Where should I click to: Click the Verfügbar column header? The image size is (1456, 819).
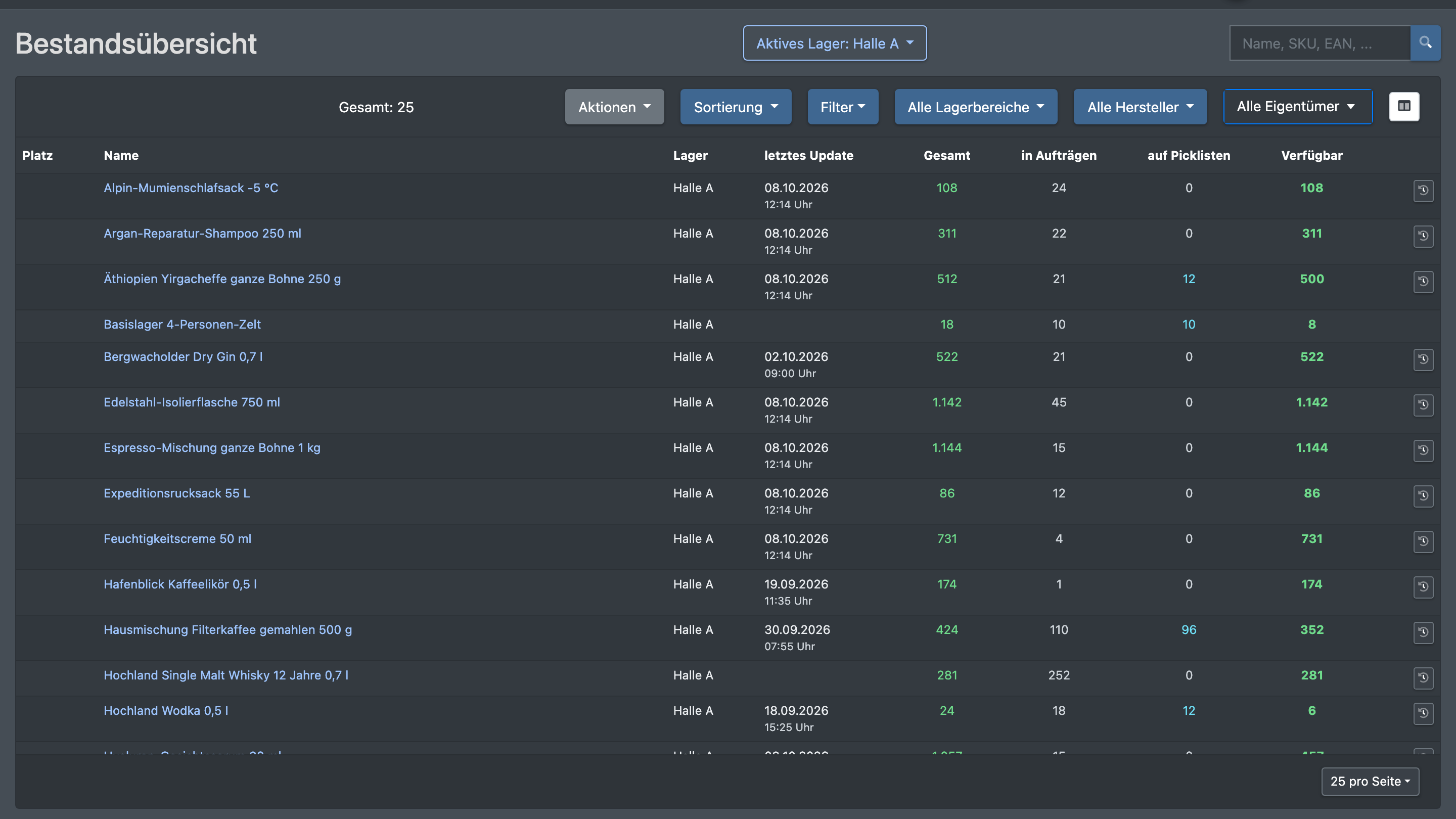tap(1311, 155)
